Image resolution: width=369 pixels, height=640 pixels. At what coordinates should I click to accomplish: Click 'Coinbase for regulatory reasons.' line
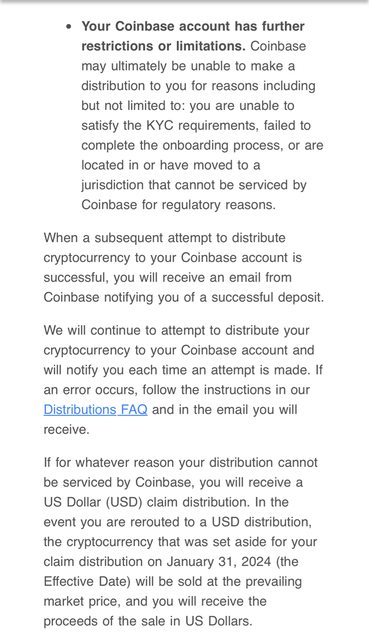tap(178, 204)
